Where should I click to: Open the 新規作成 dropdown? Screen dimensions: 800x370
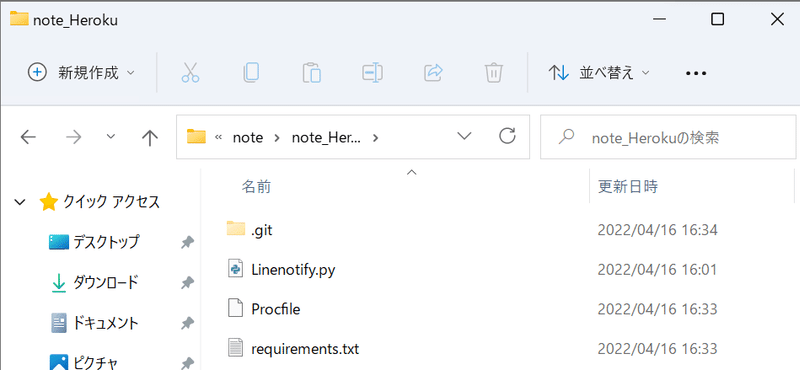point(81,73)
